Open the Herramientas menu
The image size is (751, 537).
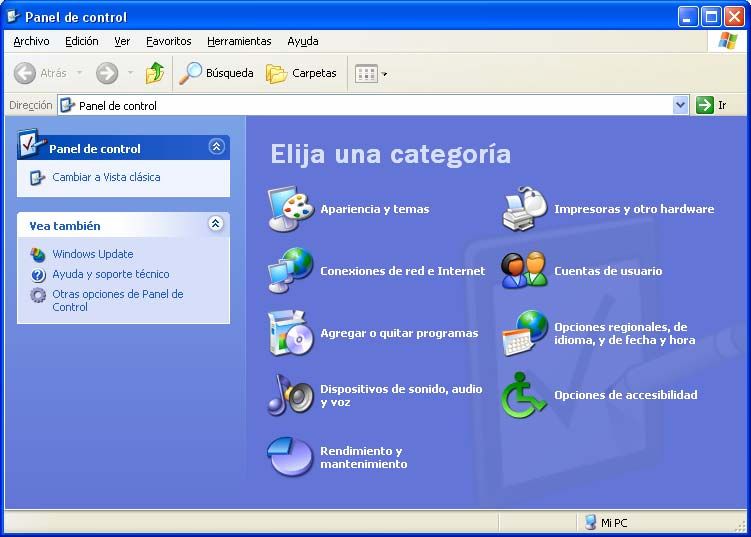pos(239,41)
